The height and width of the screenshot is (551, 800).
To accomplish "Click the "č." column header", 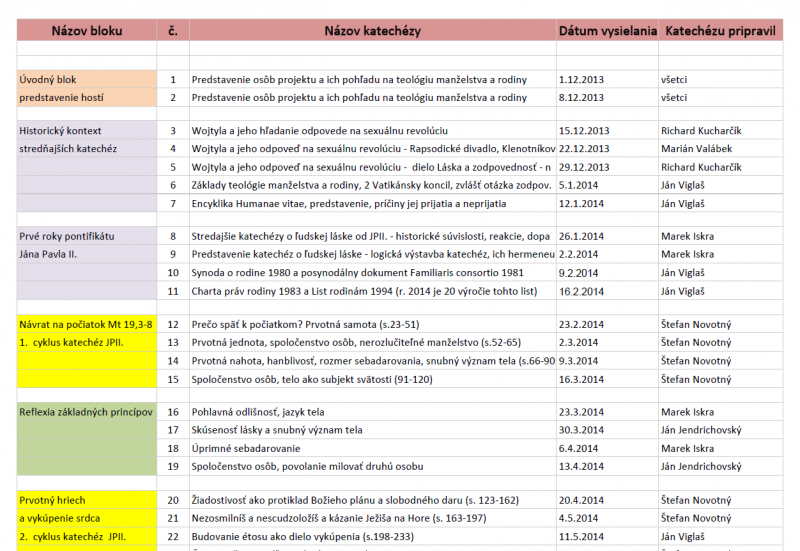I will [173, 30].
